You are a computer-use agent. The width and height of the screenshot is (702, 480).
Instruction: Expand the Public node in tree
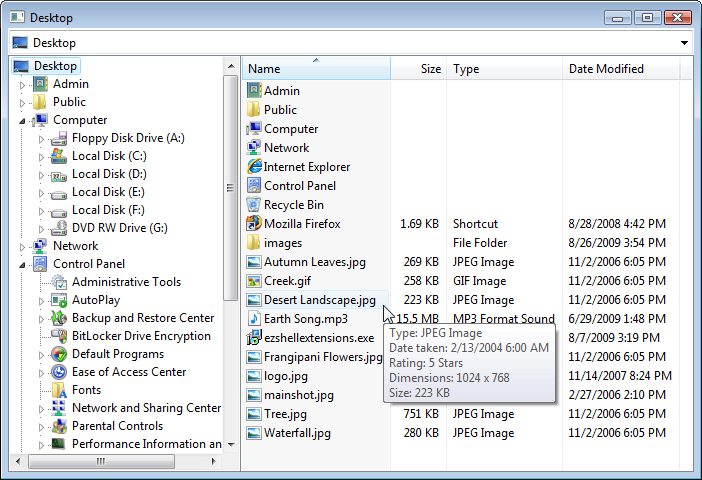[x=22, y=103]
